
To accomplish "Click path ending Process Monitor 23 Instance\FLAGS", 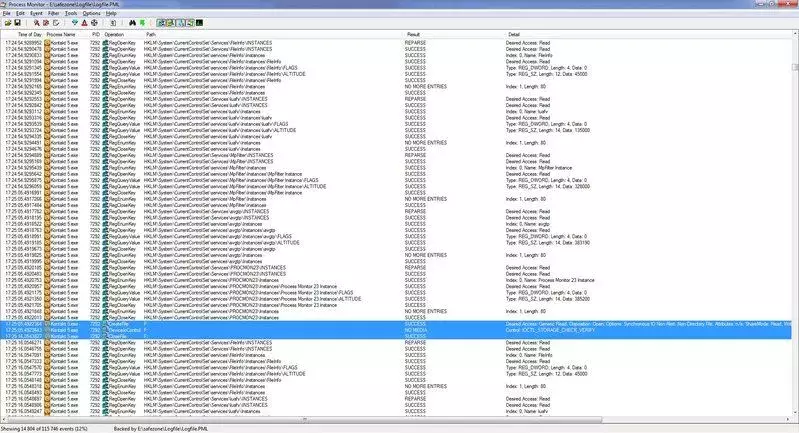I will click(249, 293).
